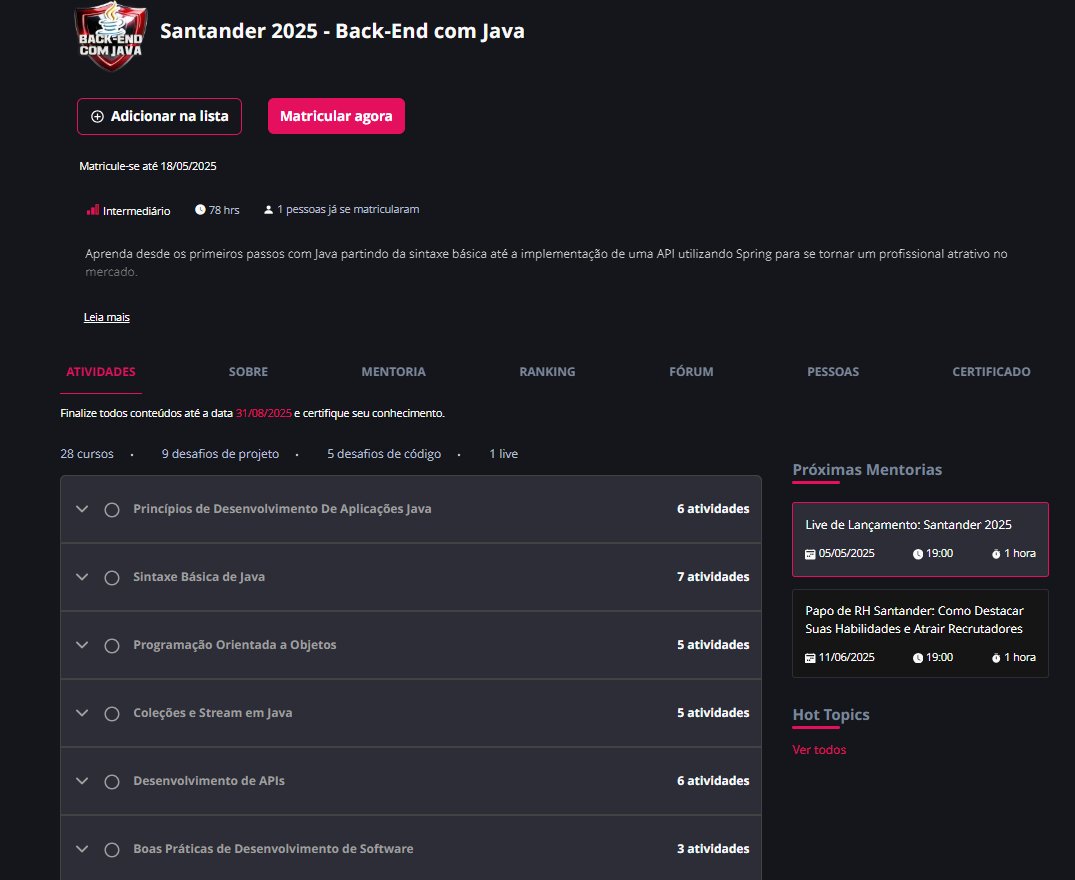The image size is (1075, 880).
Task: Open the ATIVIDADES tab
Action: (101, 371)
